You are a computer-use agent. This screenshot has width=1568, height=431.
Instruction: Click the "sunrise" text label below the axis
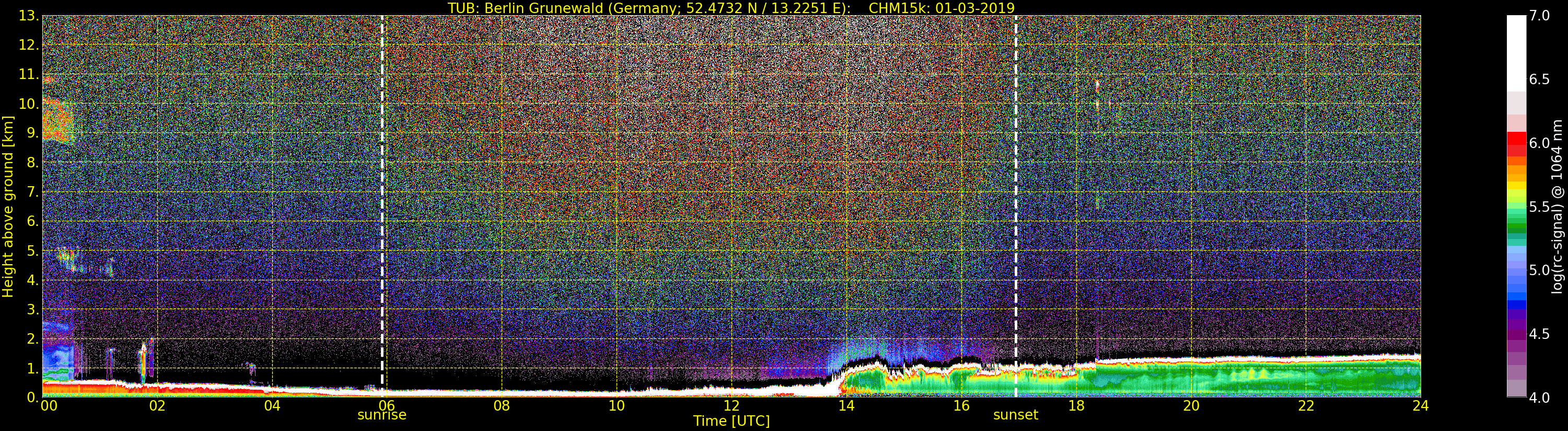click(x=381, y=415)
